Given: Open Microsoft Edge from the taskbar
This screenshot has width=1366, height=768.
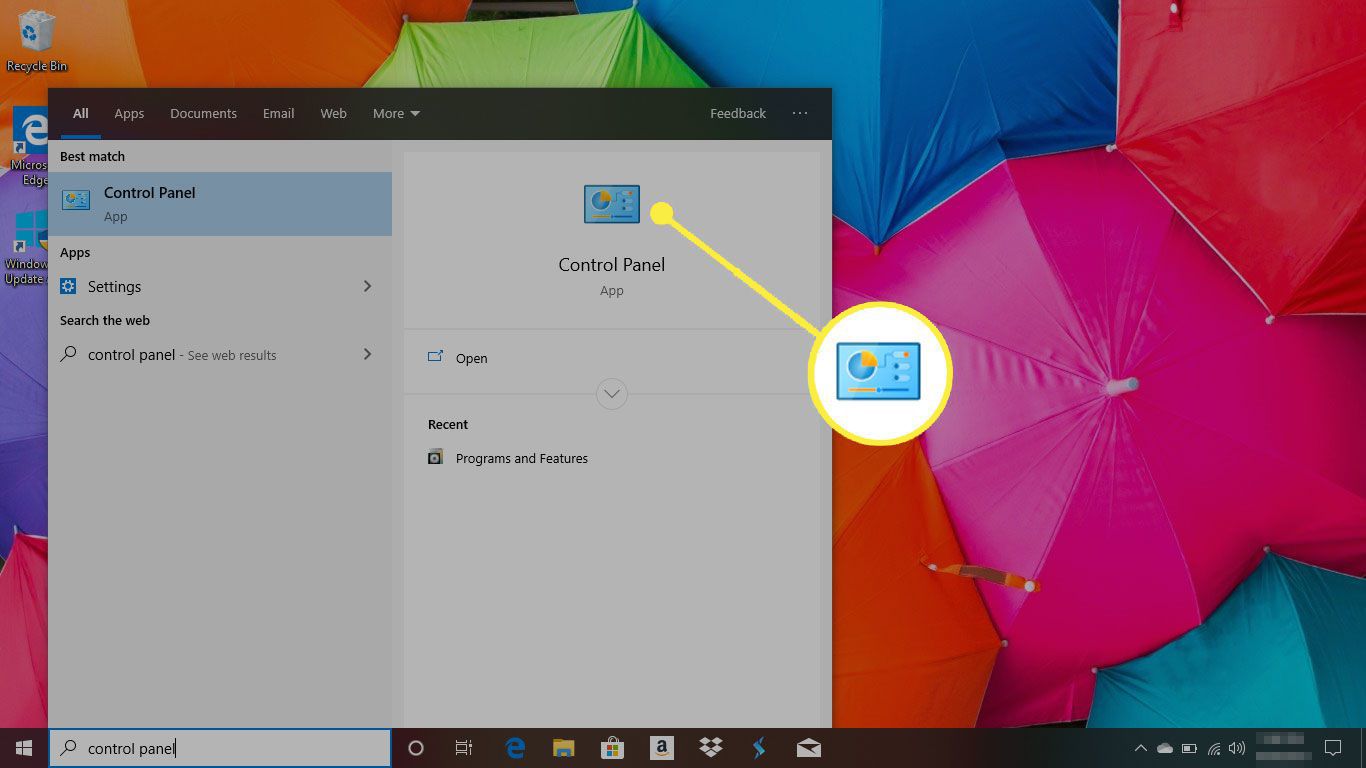Looking at the screenshot, I should click(516, 748).
